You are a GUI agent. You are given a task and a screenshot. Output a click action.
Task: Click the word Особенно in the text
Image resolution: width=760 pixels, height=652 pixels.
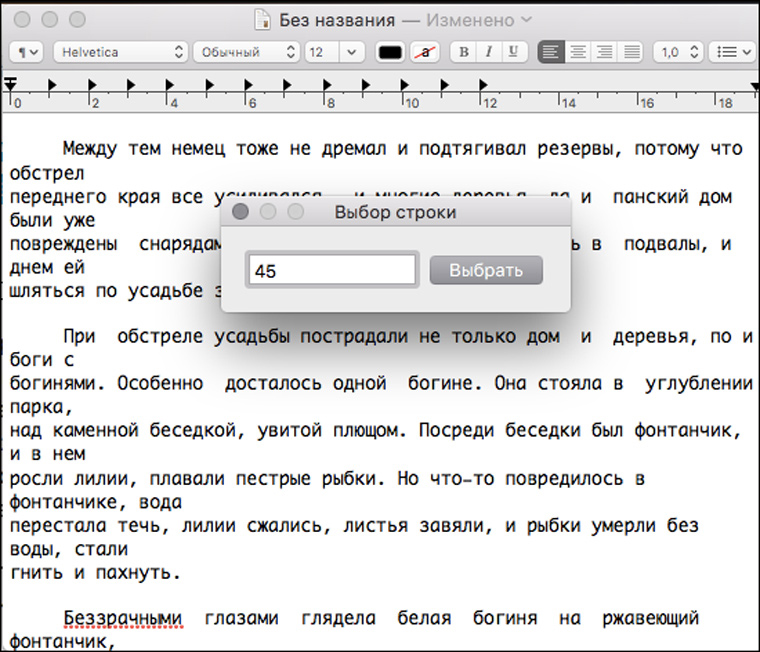(x=160, y=383)
